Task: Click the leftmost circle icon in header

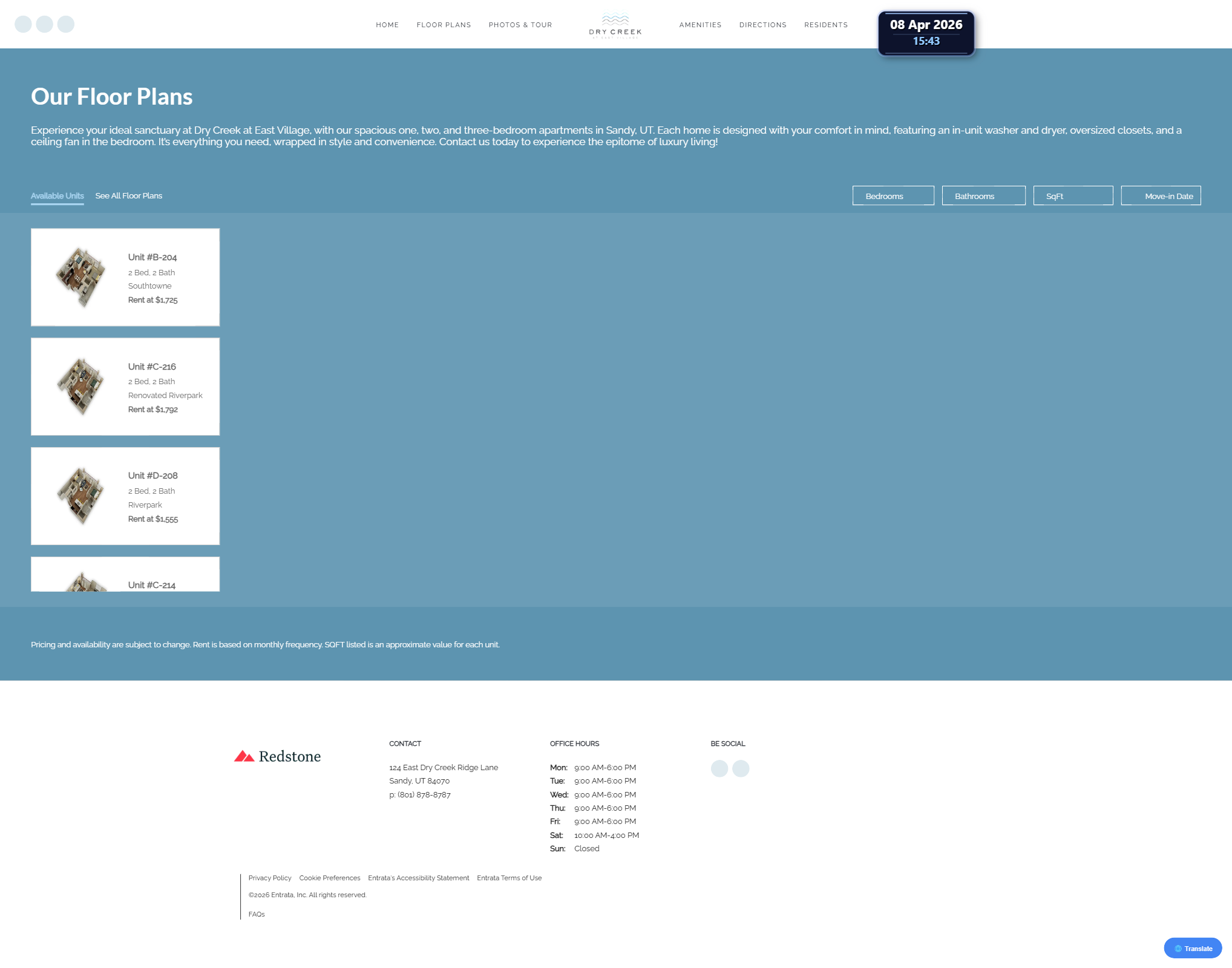Action: coord(23,24)
